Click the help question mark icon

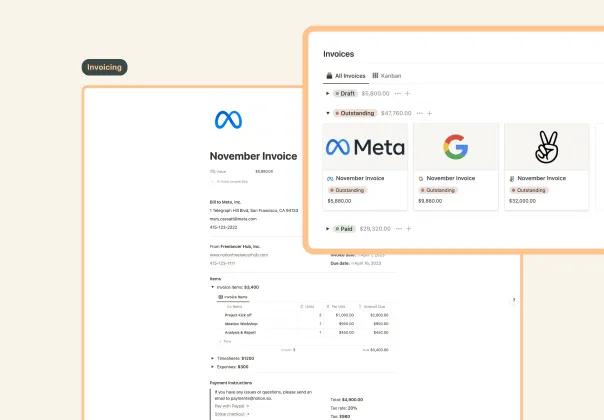pos(513,299)
